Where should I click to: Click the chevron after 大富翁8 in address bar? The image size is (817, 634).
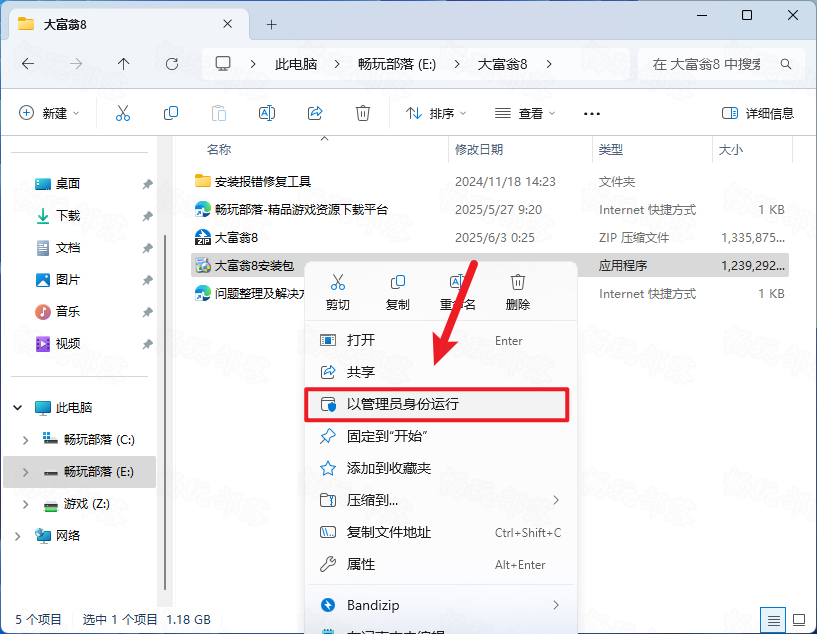pyautogui.click(x=549, y=64)
